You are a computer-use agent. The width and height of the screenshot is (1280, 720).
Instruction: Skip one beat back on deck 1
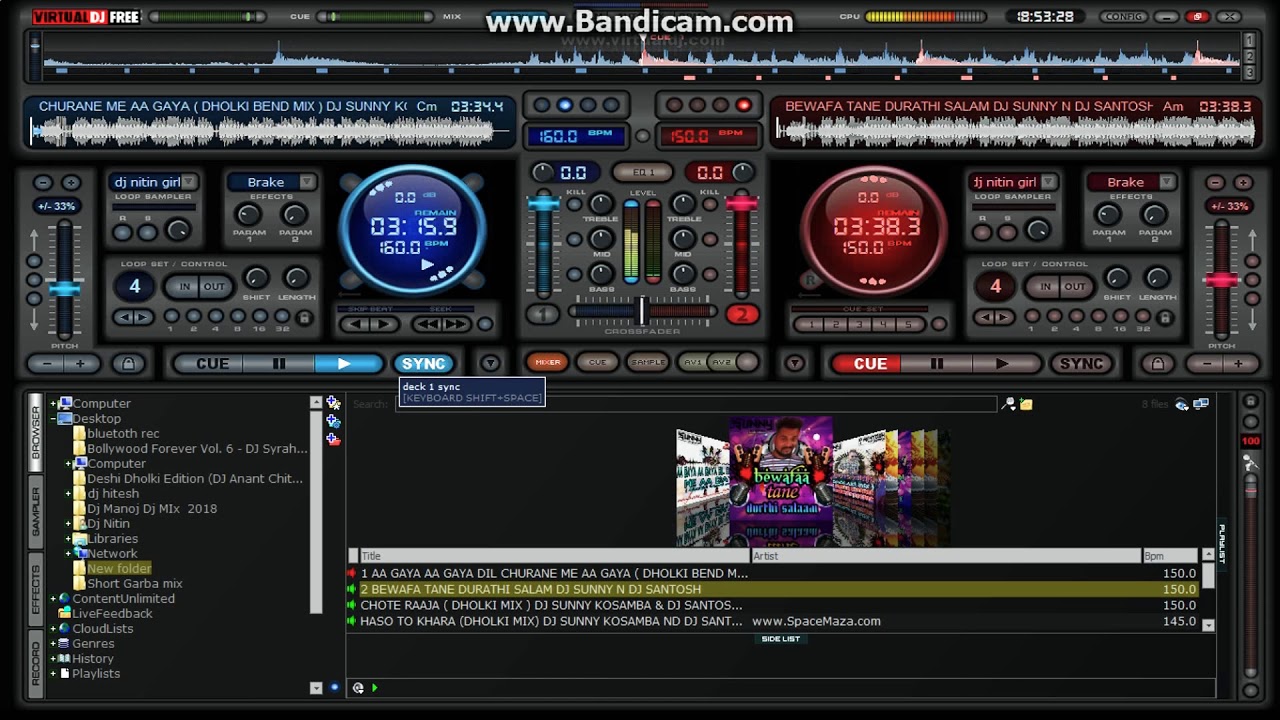coord(356,324)
